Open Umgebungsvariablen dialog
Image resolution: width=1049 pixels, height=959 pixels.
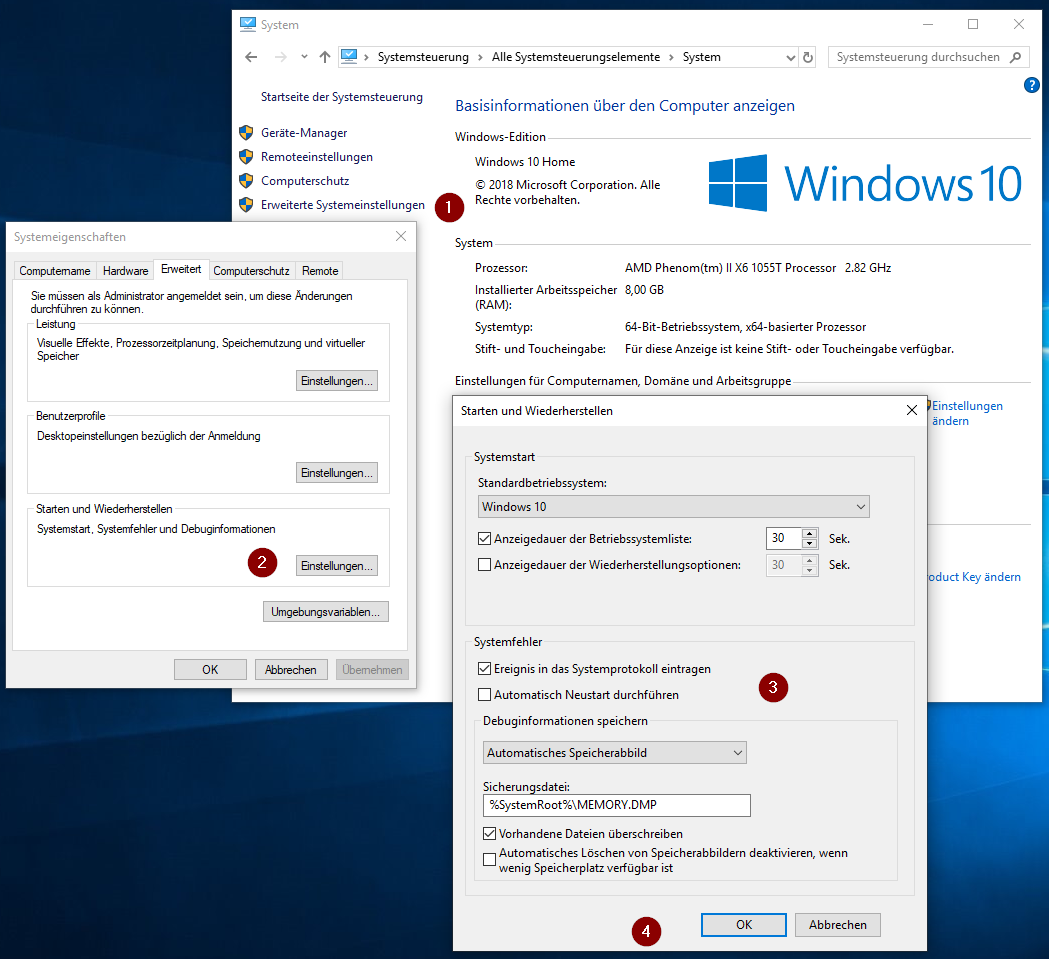coord(325,612)
